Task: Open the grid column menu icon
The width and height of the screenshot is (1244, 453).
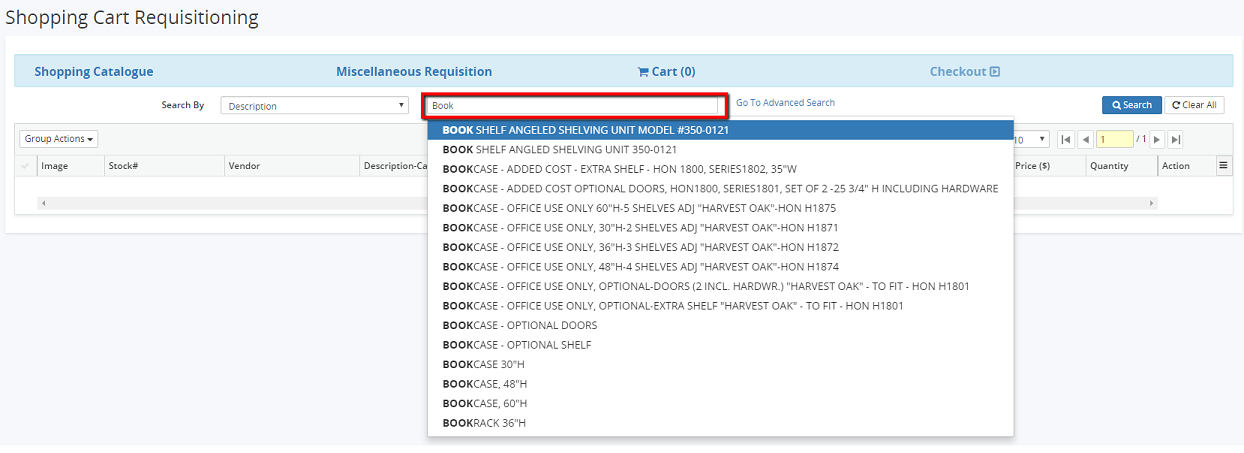Action: 1223,166
